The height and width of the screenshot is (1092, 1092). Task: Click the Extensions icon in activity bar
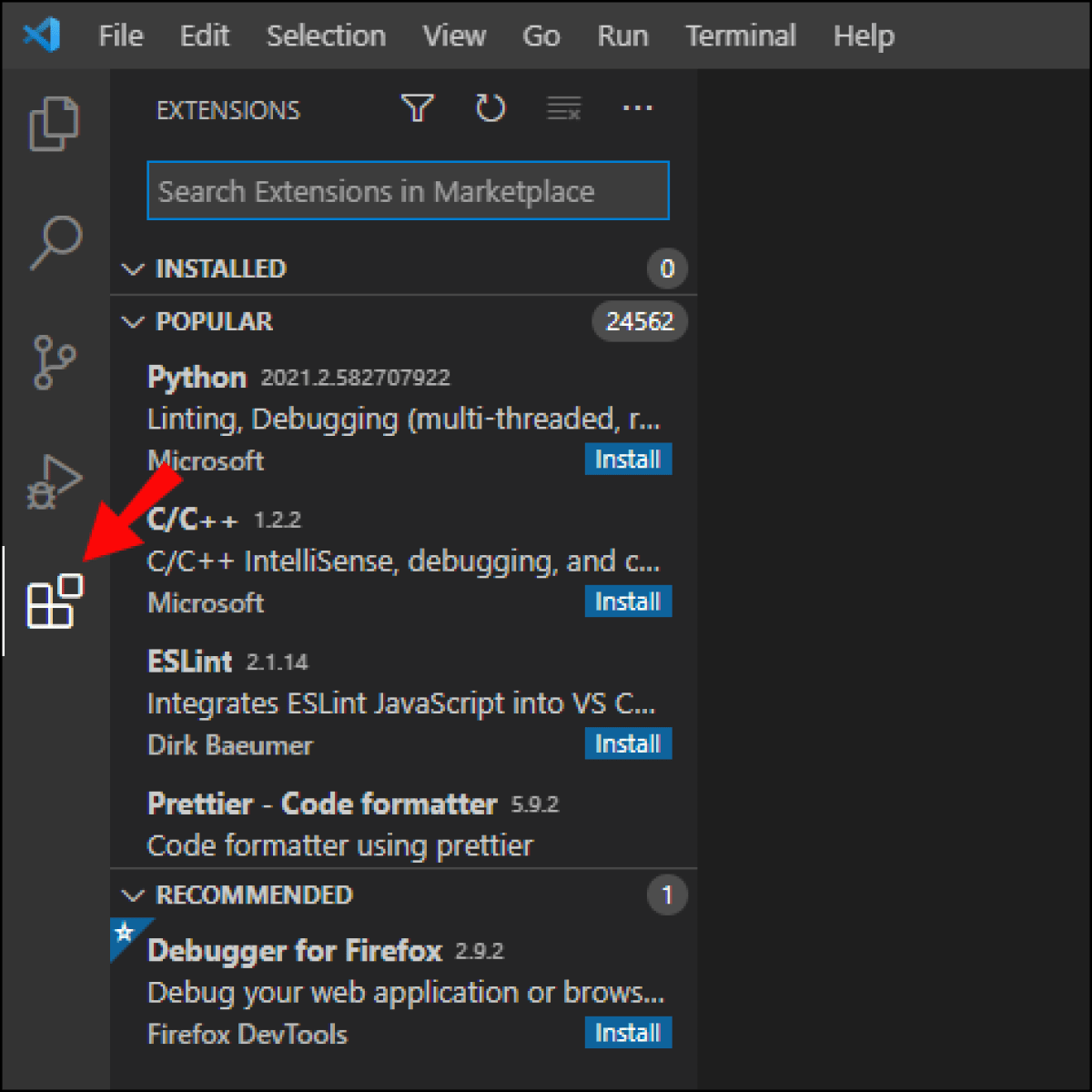pos(55,602)
